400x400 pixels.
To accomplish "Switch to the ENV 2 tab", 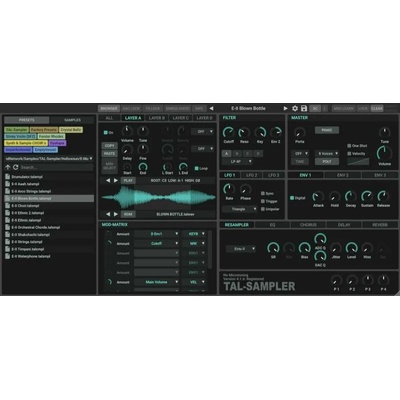I will pyautogui.click(x=343, y=175).
